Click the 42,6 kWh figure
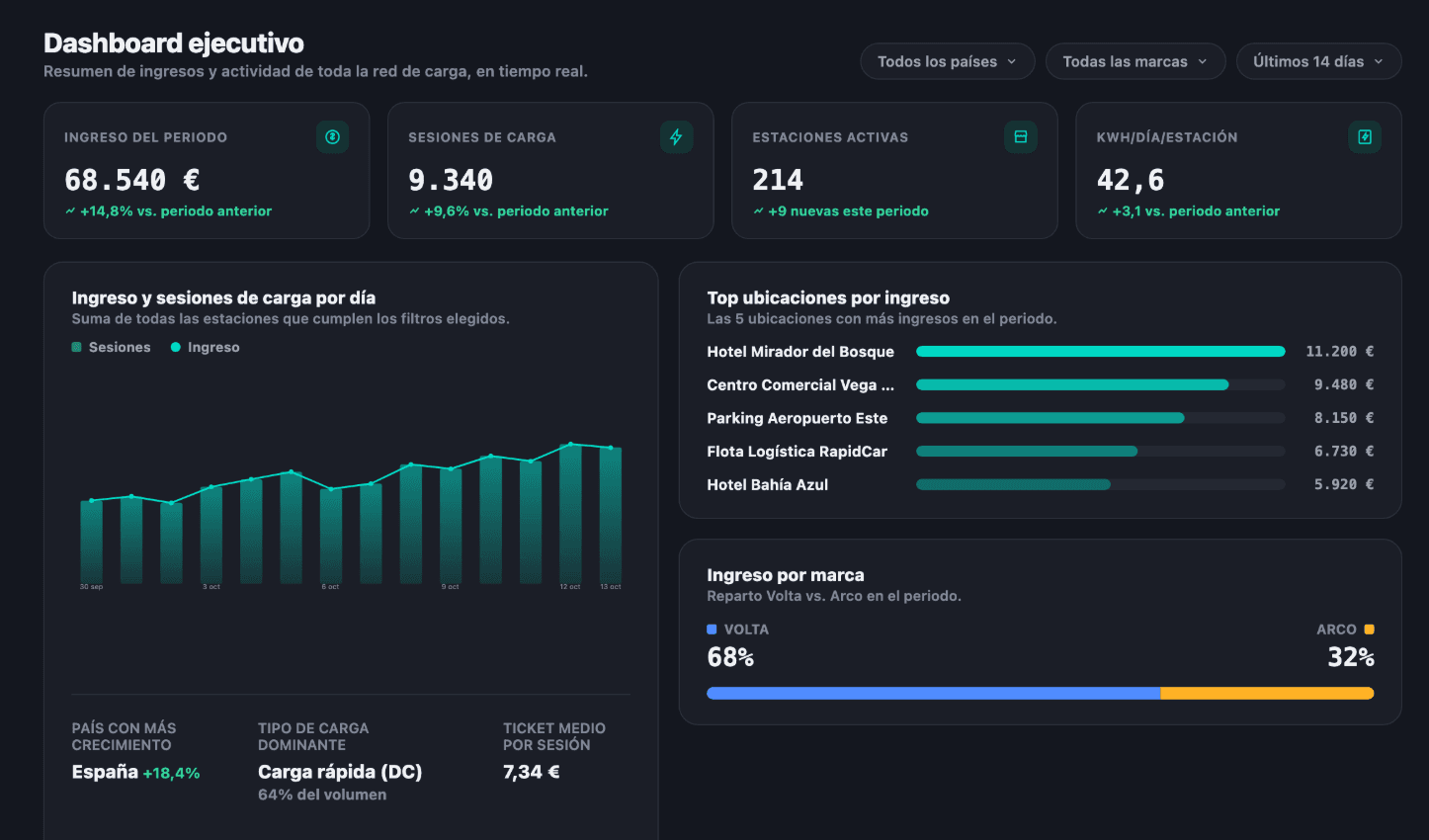 click(x=1131, y=180)
